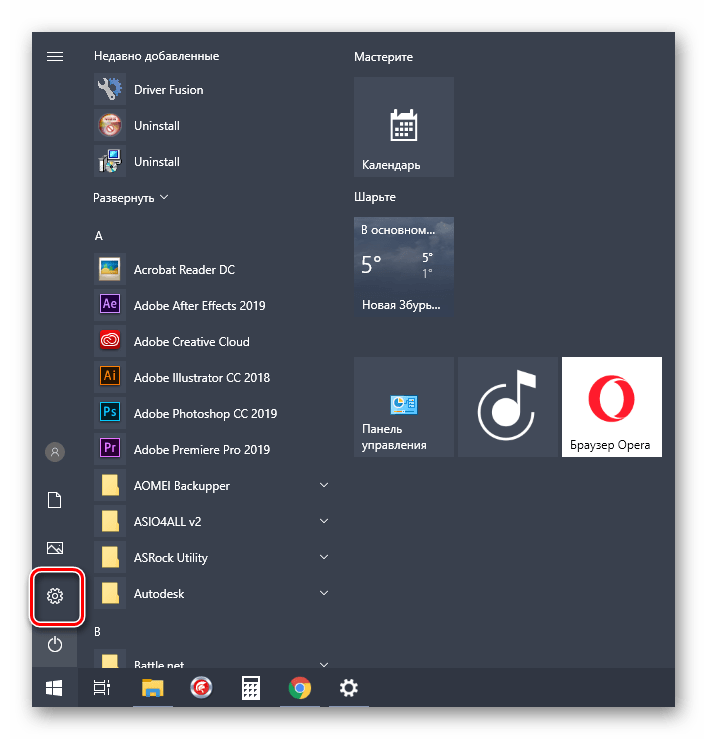Viewport: 707px width, 739px height.
Task: Launch Adobe After Effects 2019
Action: pos(199,306)
